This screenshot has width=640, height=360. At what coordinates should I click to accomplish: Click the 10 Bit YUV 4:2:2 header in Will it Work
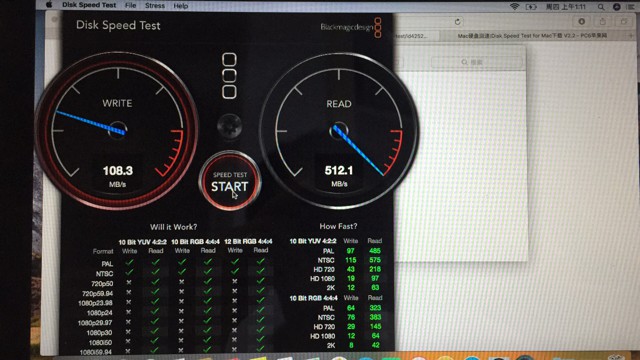tap(142, 242)
